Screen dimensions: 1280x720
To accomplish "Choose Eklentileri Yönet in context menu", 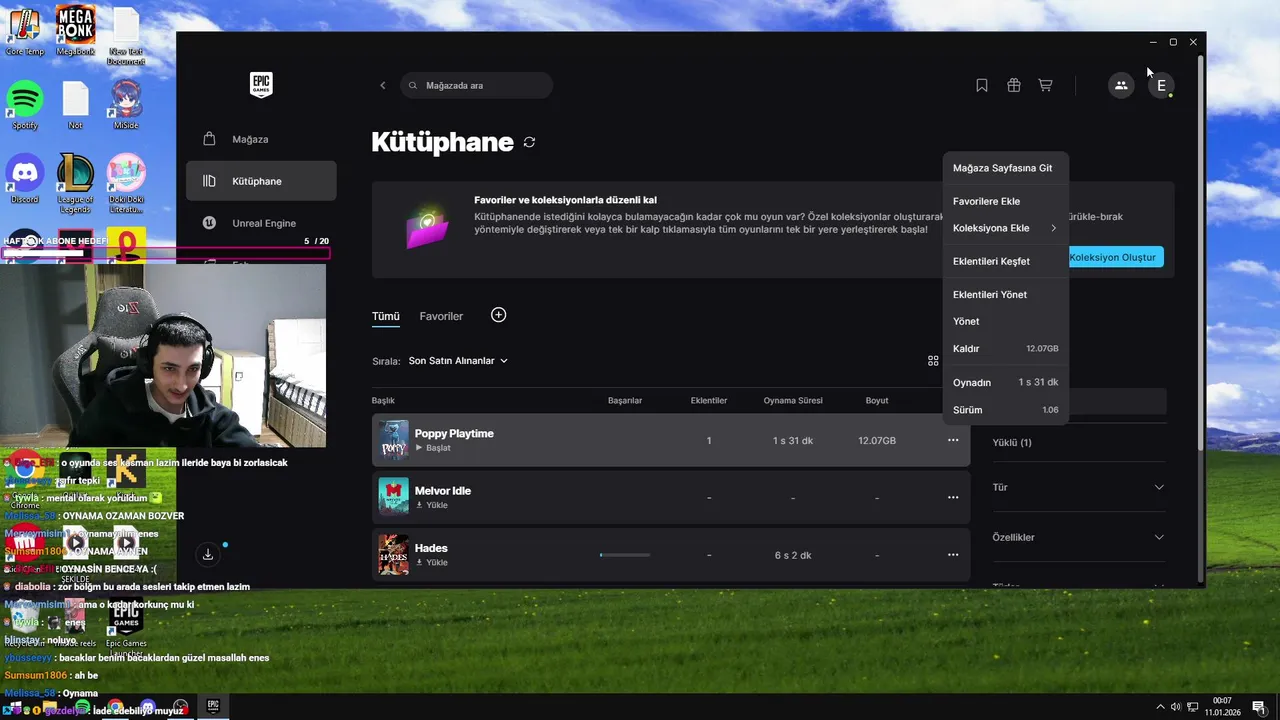I will [1005, 294].
